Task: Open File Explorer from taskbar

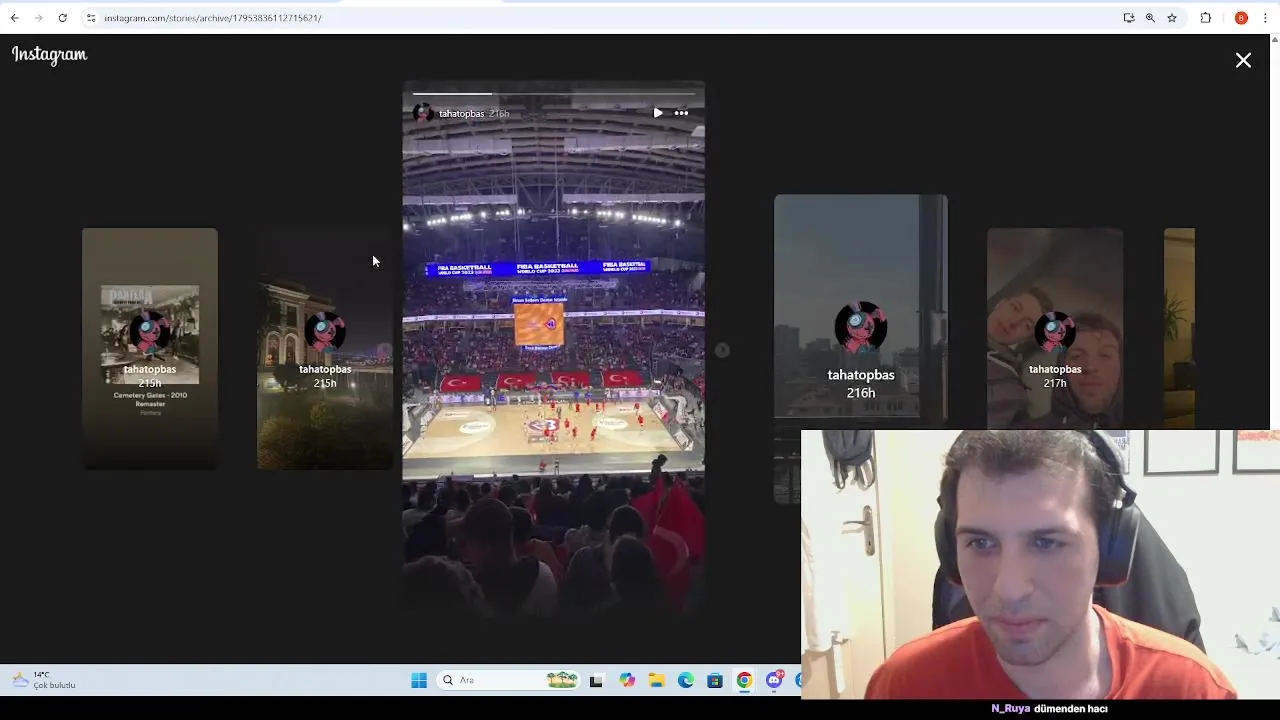Action: coord(657,681)
